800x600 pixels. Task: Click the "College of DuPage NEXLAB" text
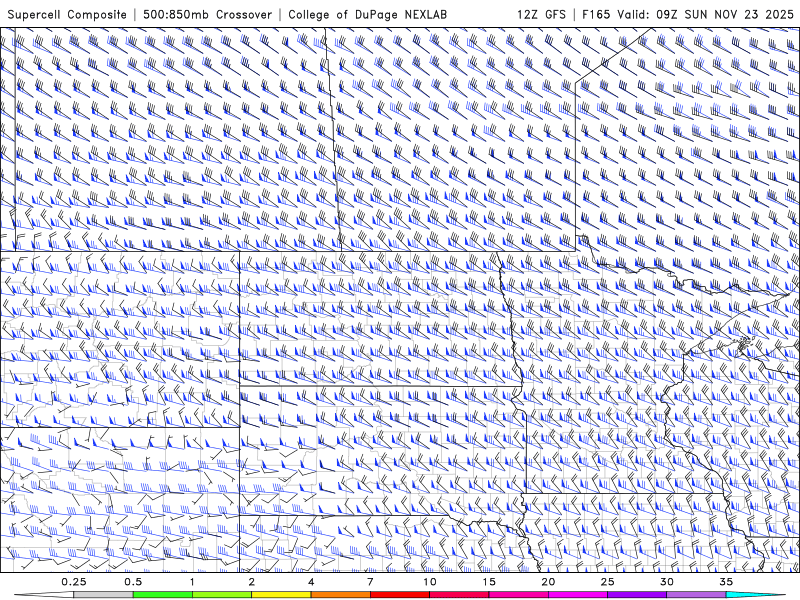tap(367, 15)
